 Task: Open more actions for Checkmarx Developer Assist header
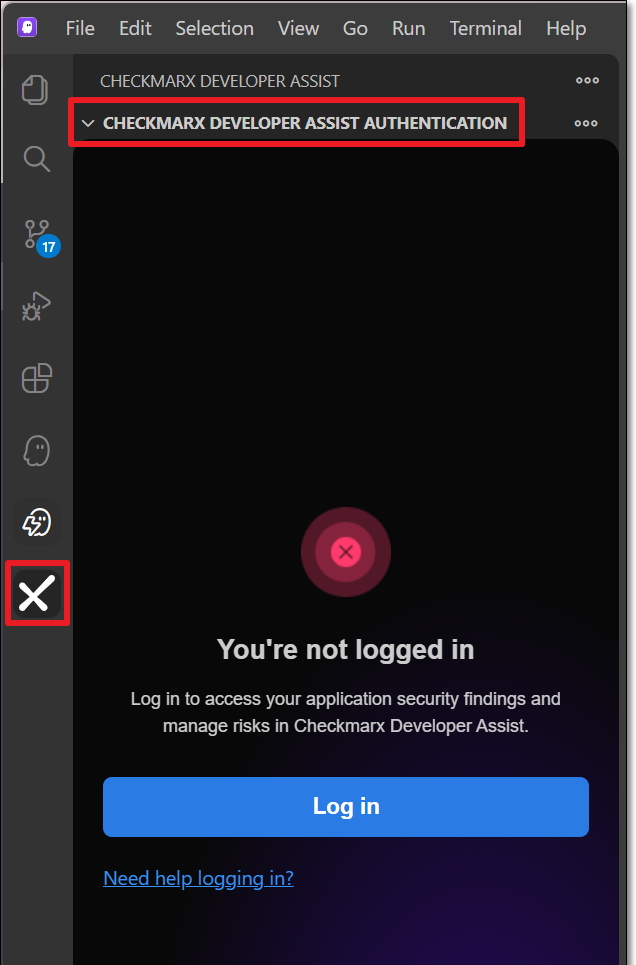(587, 81)
